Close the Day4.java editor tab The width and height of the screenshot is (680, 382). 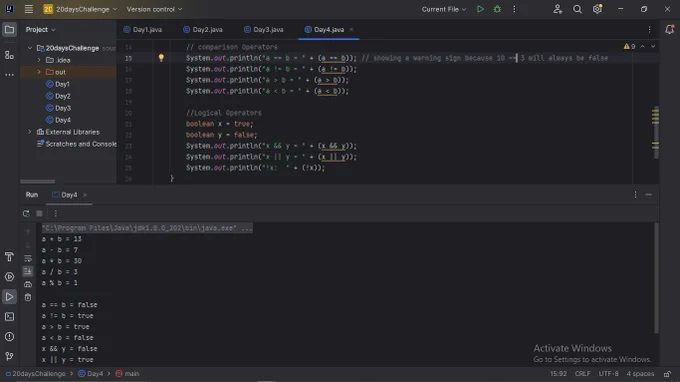(x=351, y=29)
